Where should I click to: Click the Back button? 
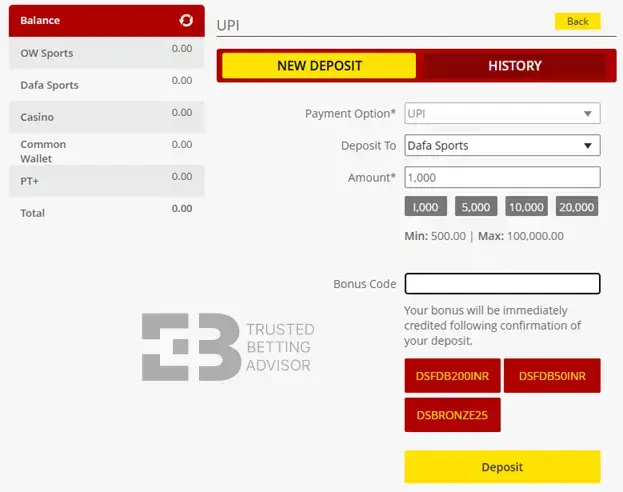[x=578, y=21]
